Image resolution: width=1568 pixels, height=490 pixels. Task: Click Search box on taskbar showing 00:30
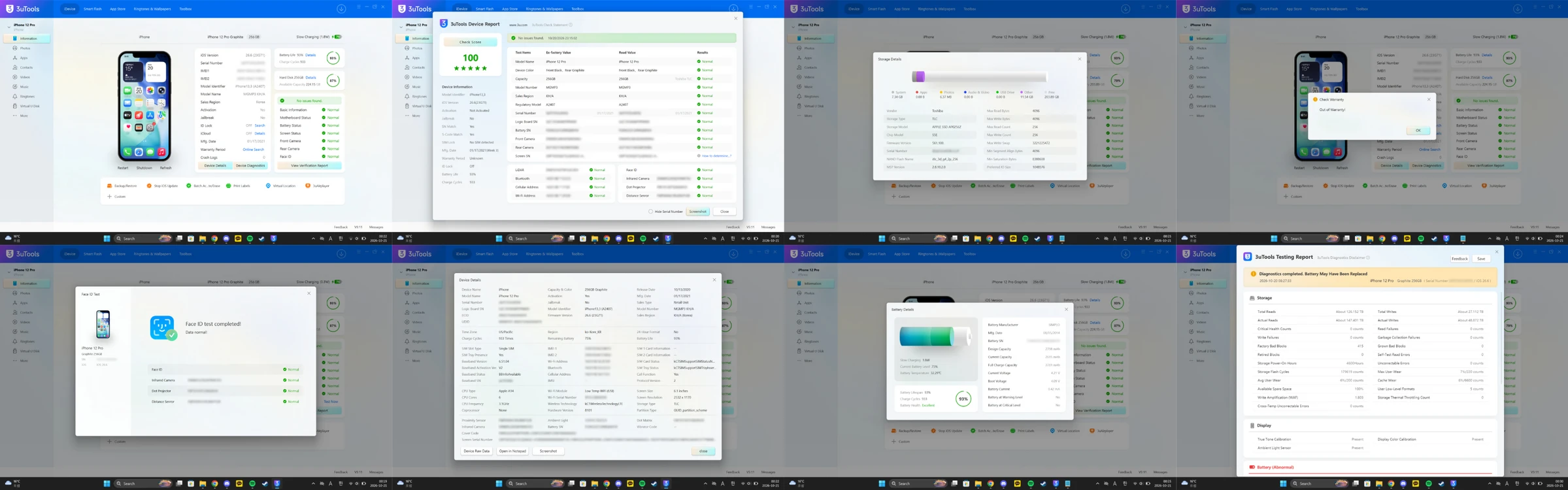coord(1320,483)
